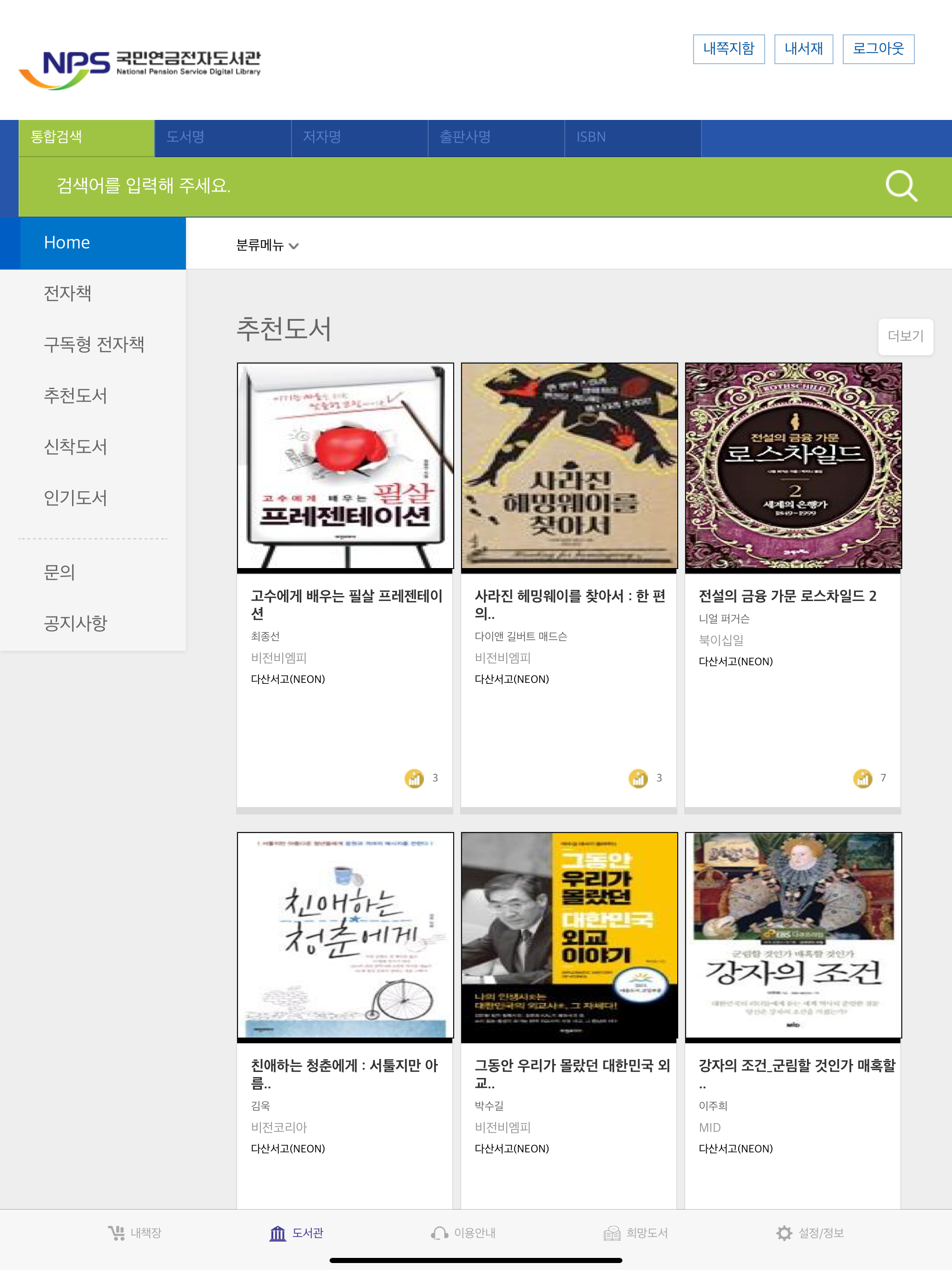The image size is (952, 1270).
Task: Expand the 분류메뉴 dropdown
Action: coord(268,245)
